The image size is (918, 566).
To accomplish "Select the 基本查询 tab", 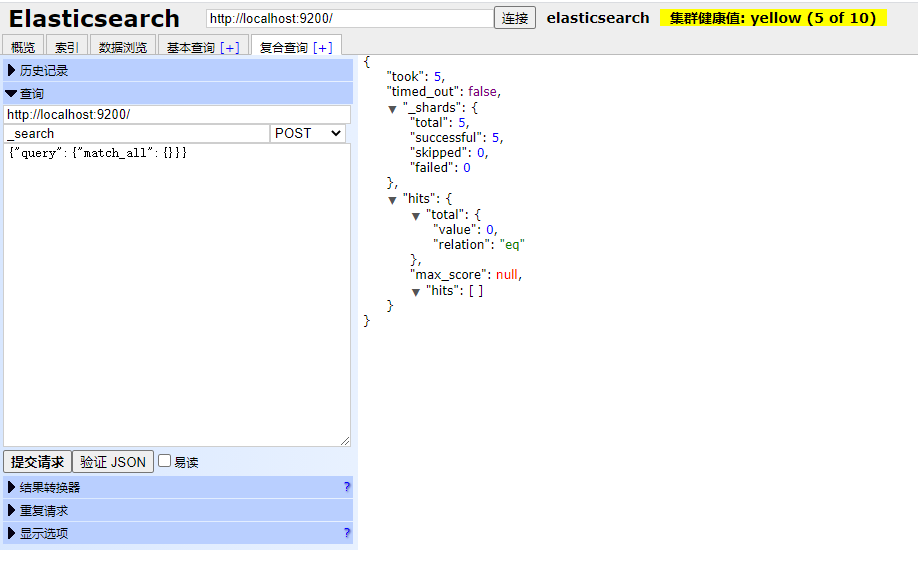I will pyautogui.click(x=191, y=47).
